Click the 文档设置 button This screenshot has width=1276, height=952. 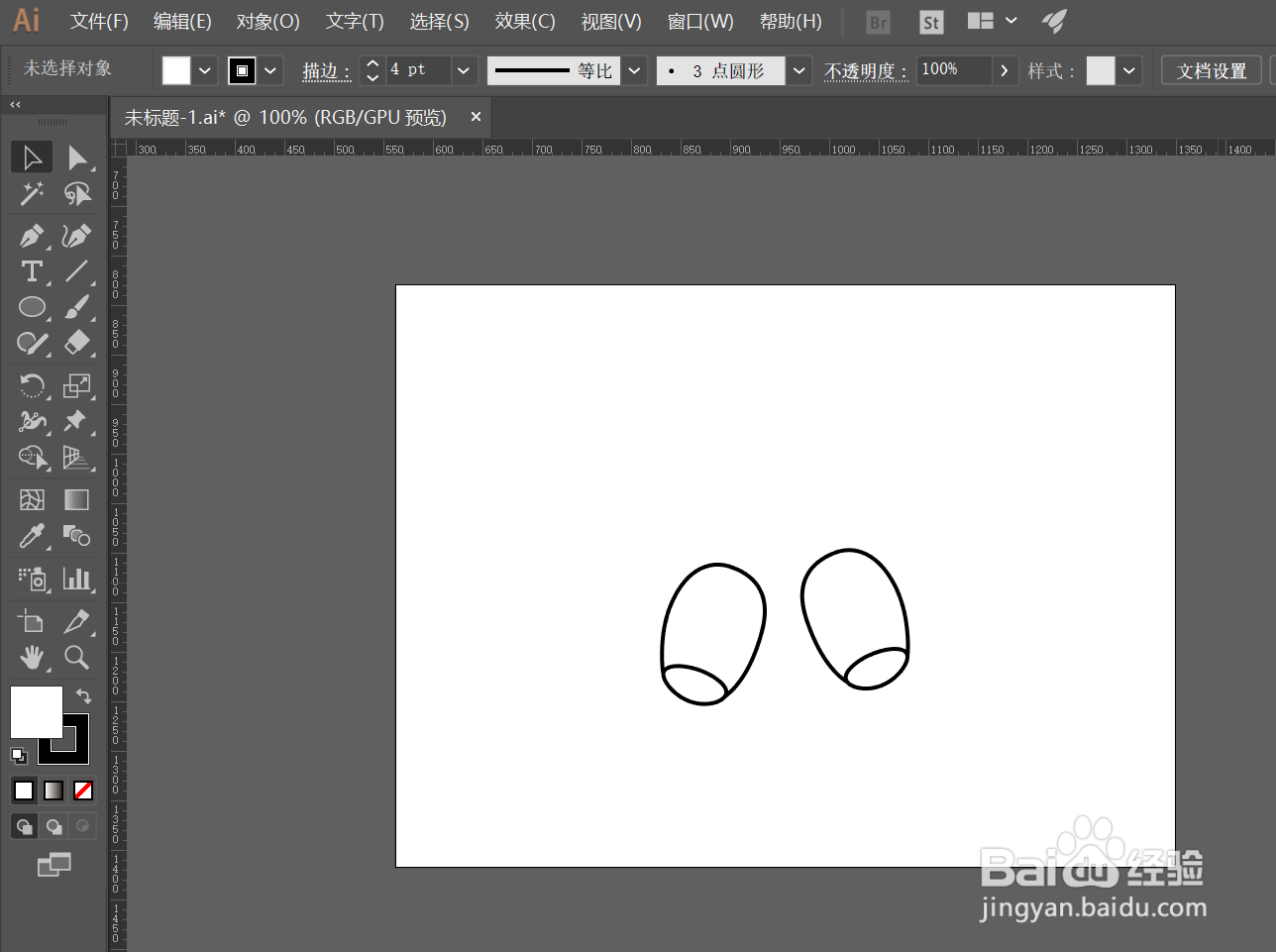[x=1212, y=70]
